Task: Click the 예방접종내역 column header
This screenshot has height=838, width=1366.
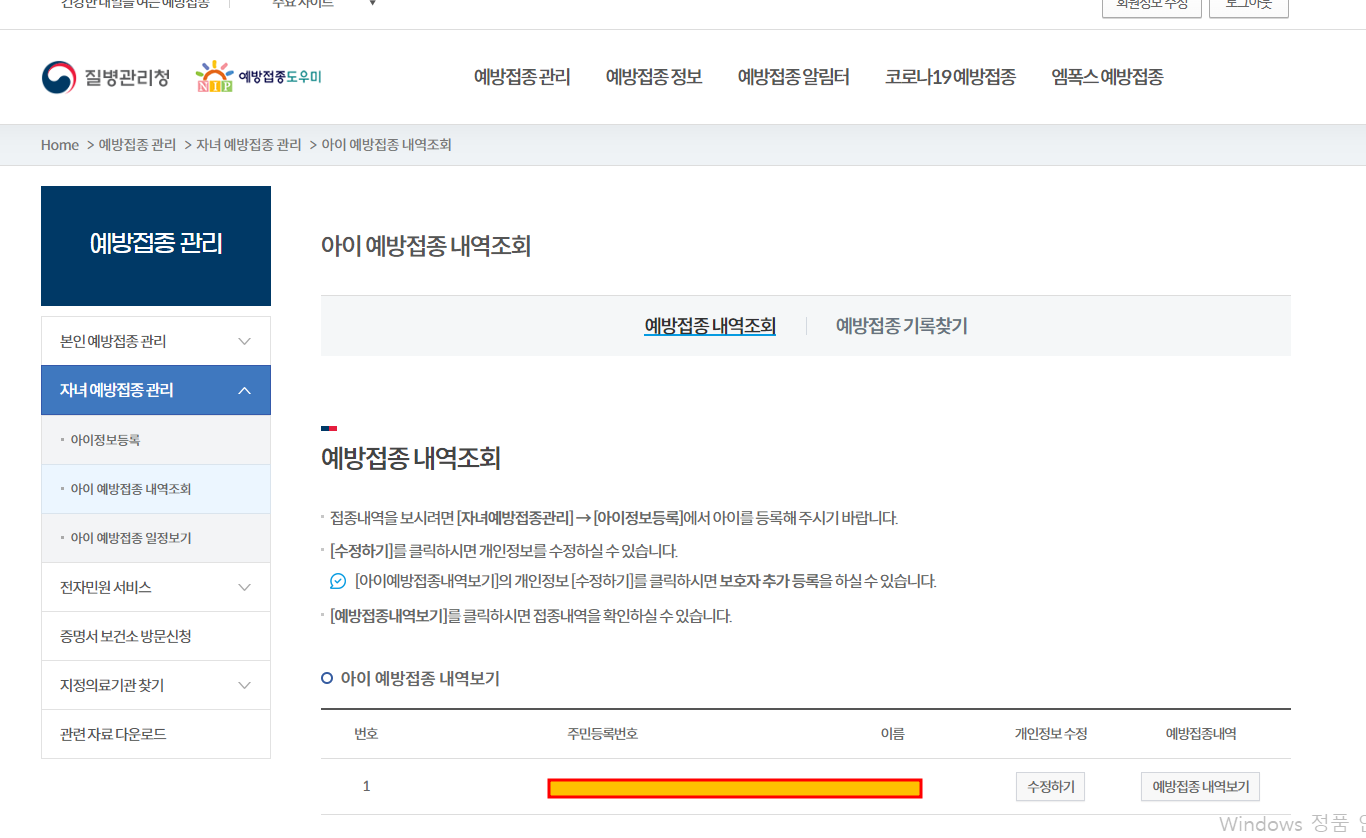Action: 1201,734
